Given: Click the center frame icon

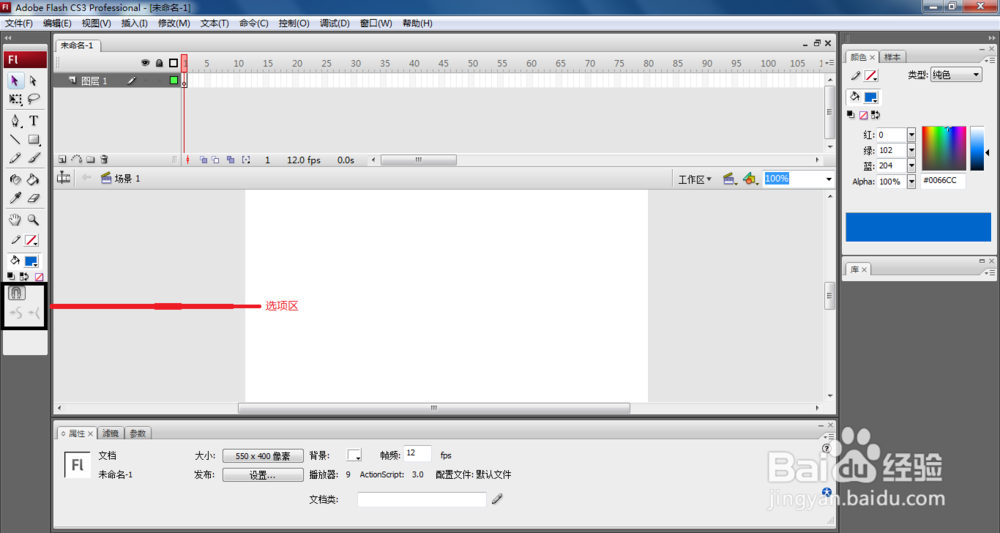Looking at the screenshot, I should coord(188,160).
